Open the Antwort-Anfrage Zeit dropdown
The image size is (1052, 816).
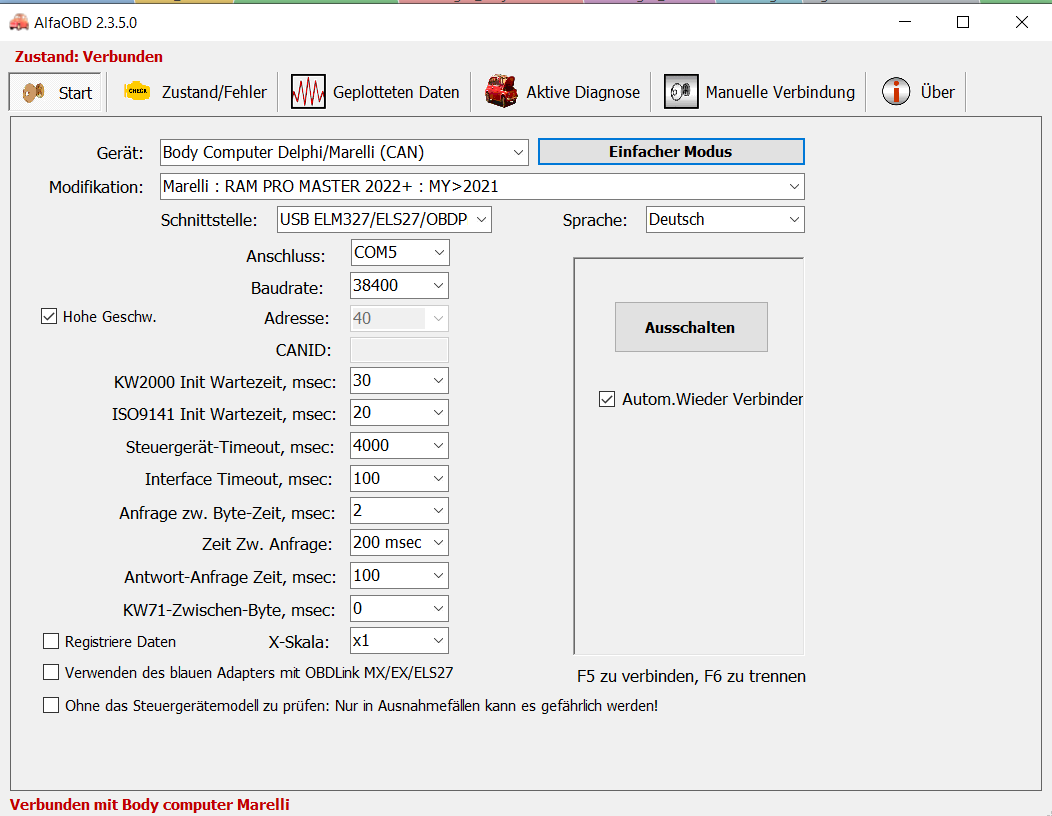(400, 575)
